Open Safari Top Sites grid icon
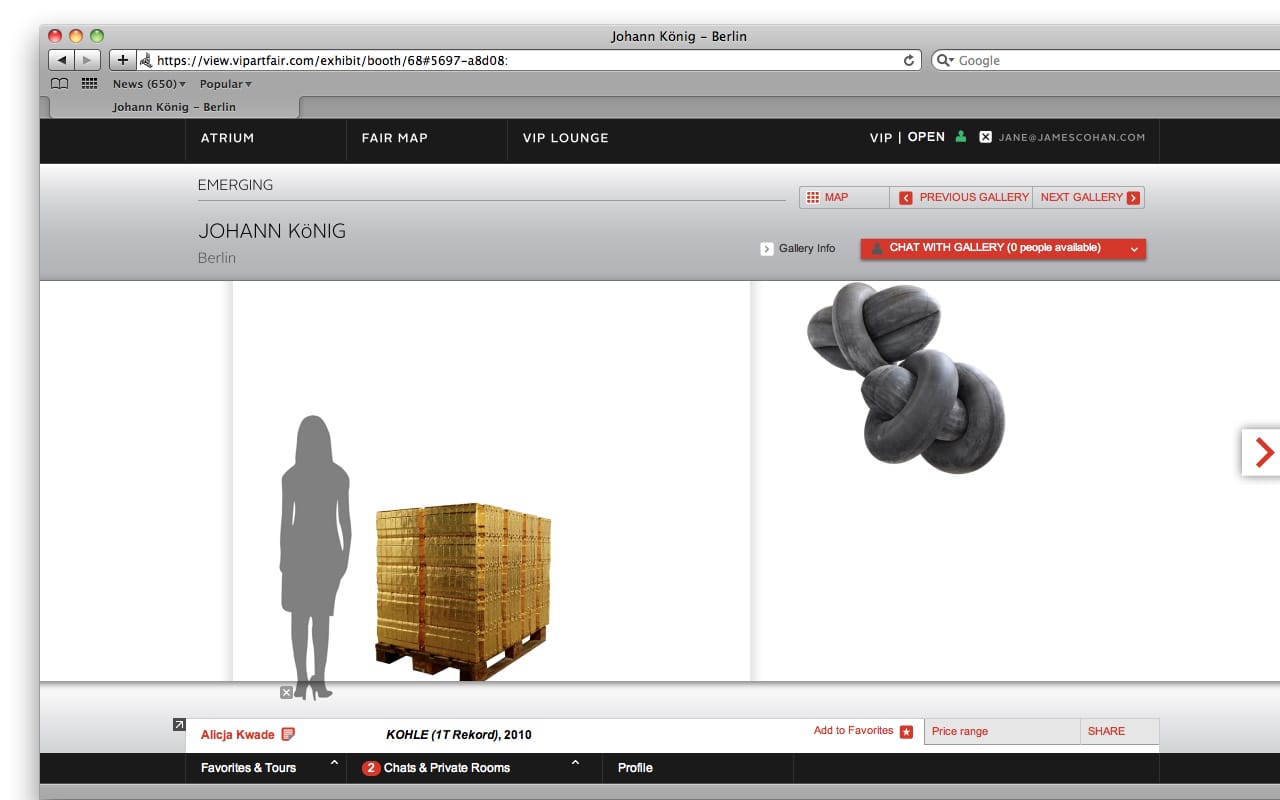This screenshot has width=1280, height=800. 89,84
